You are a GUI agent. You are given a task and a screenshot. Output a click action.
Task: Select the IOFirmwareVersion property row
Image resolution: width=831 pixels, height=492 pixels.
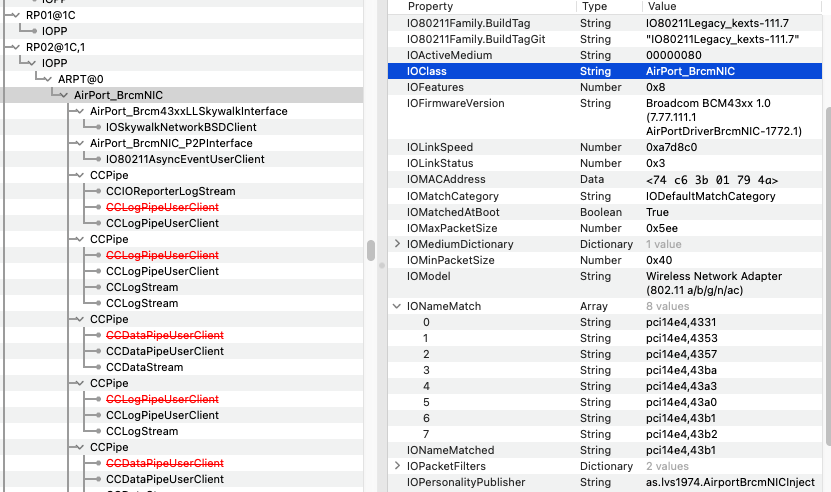[605, 117]
